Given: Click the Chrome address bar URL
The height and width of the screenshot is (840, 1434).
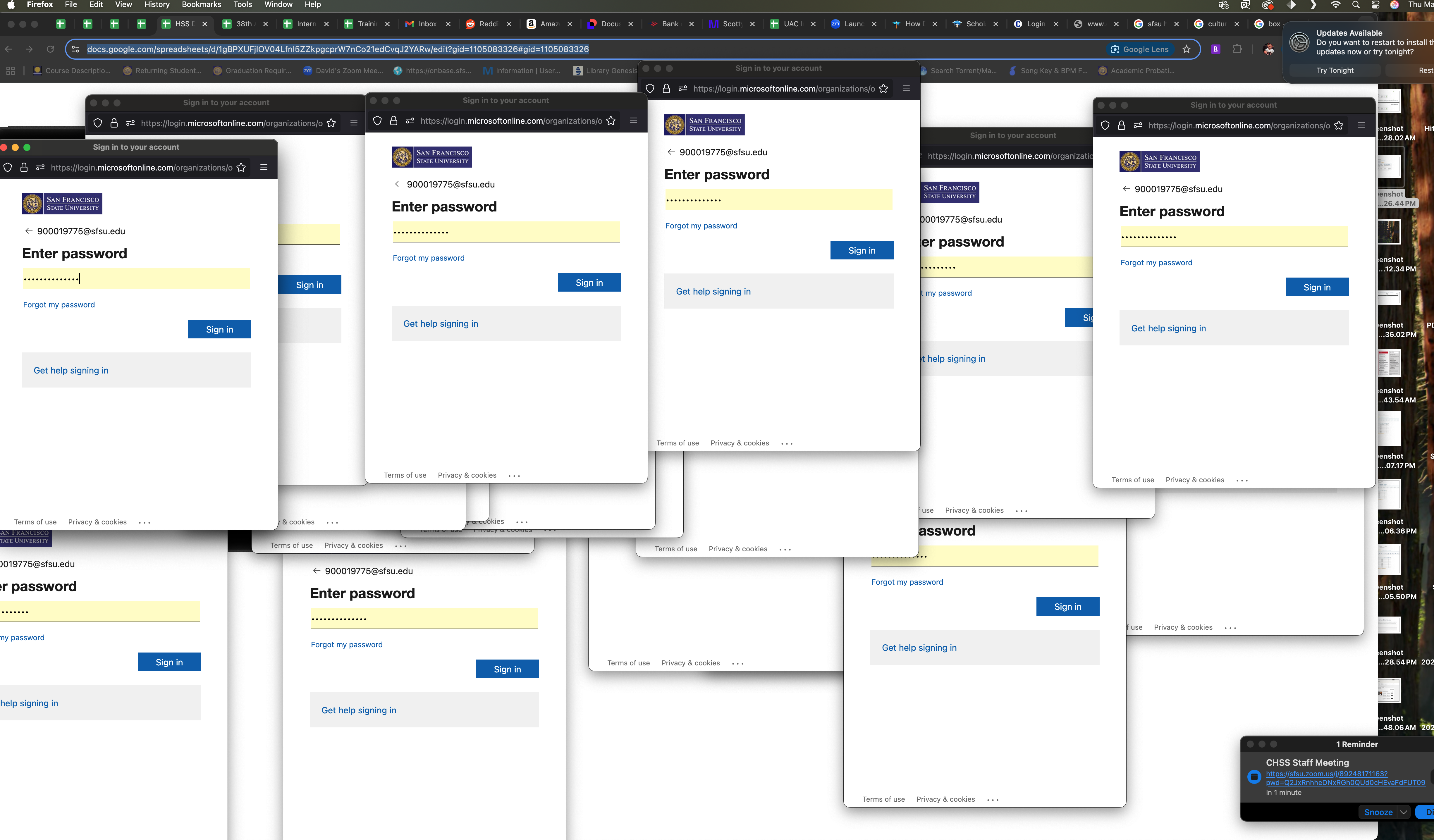Looking at the screenshot, I should point(338,49).
